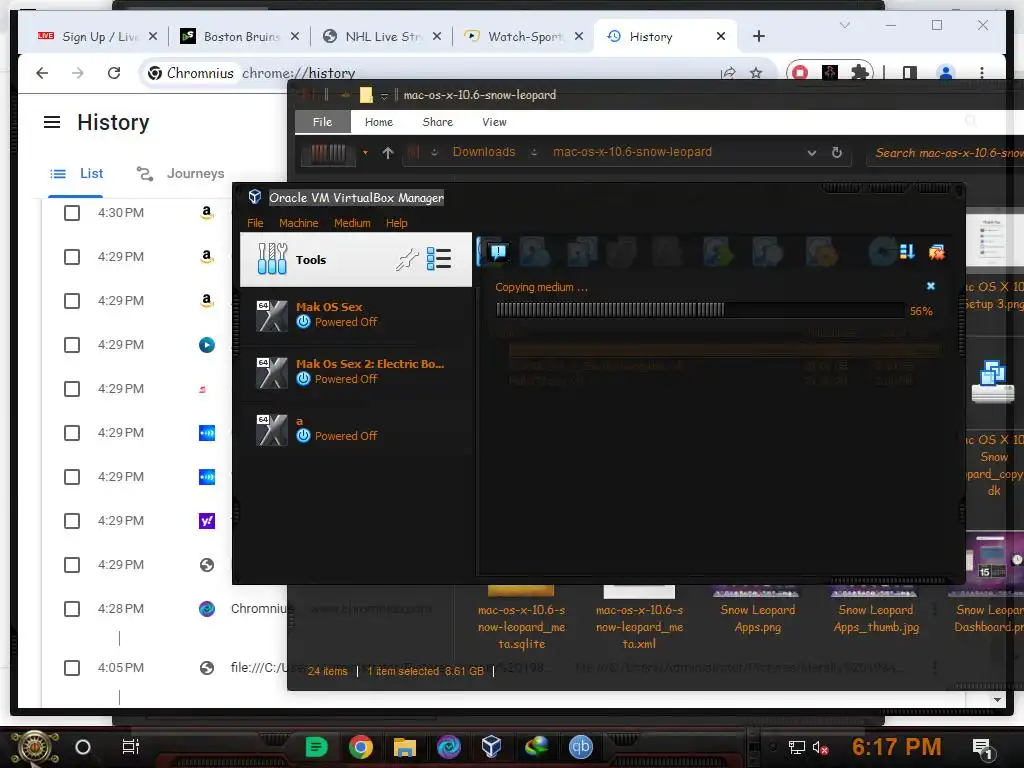Select the Mak OS Sex virtual machine

pos(356,315)
